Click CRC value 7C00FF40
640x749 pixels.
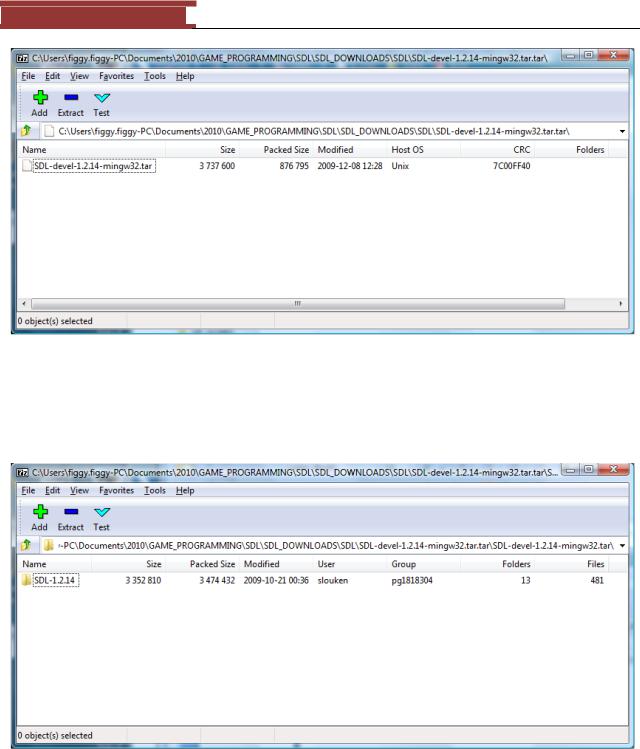[512, 166]
